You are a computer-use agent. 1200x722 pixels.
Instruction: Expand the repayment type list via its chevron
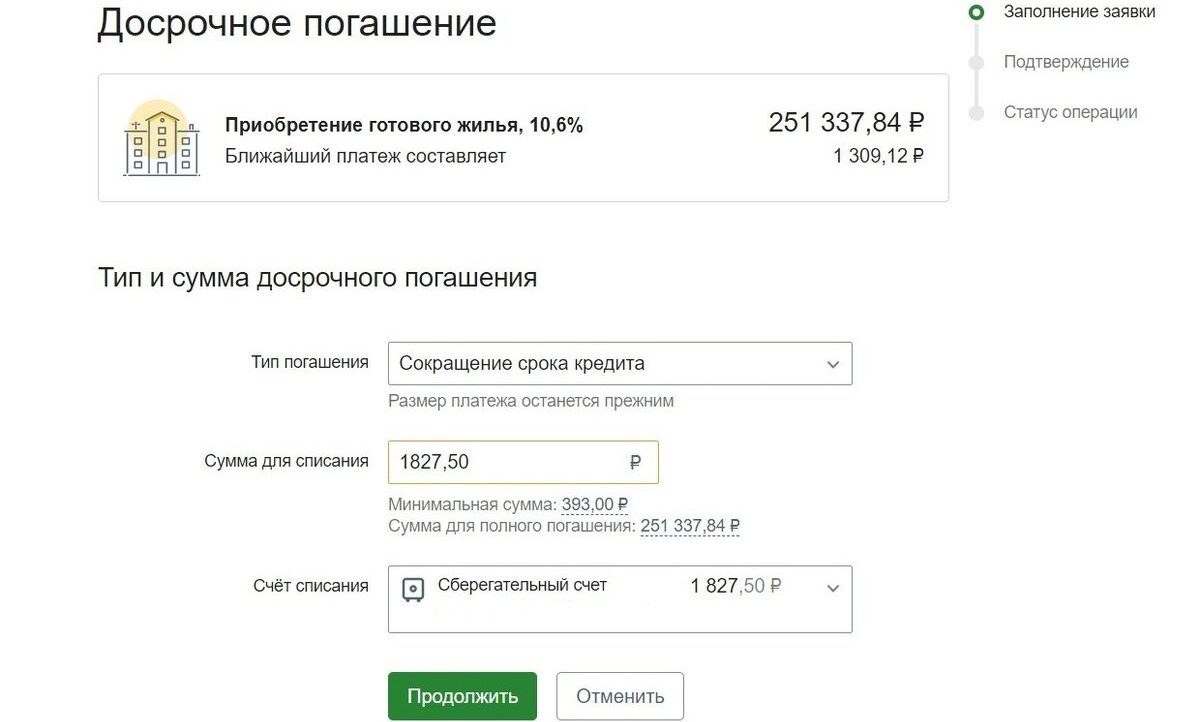coord(833,364)
